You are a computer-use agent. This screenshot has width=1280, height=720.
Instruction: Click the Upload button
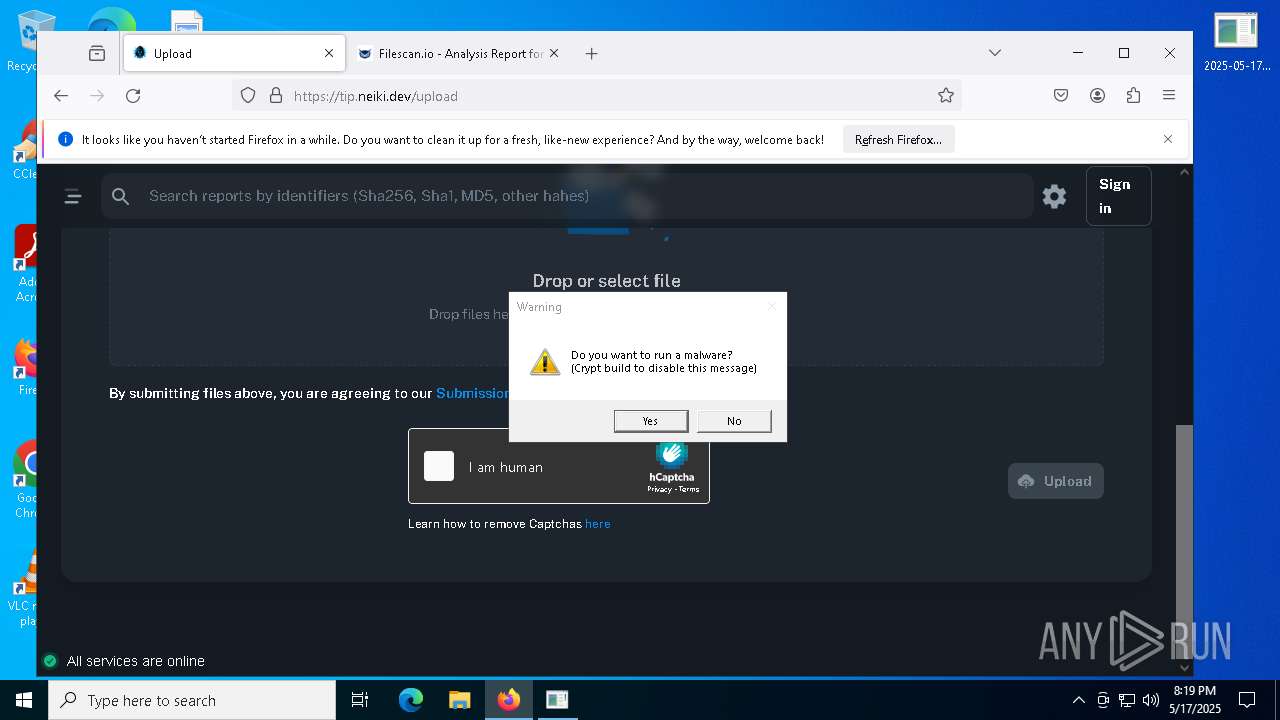pyautogui.click(x=1056, y=481)
